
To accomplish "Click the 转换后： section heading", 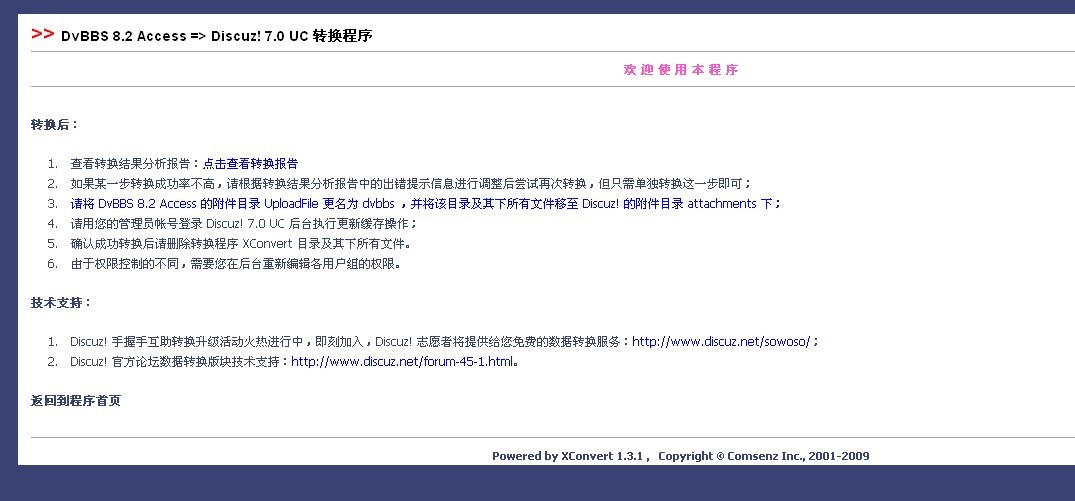I will (x=55, y=124).
